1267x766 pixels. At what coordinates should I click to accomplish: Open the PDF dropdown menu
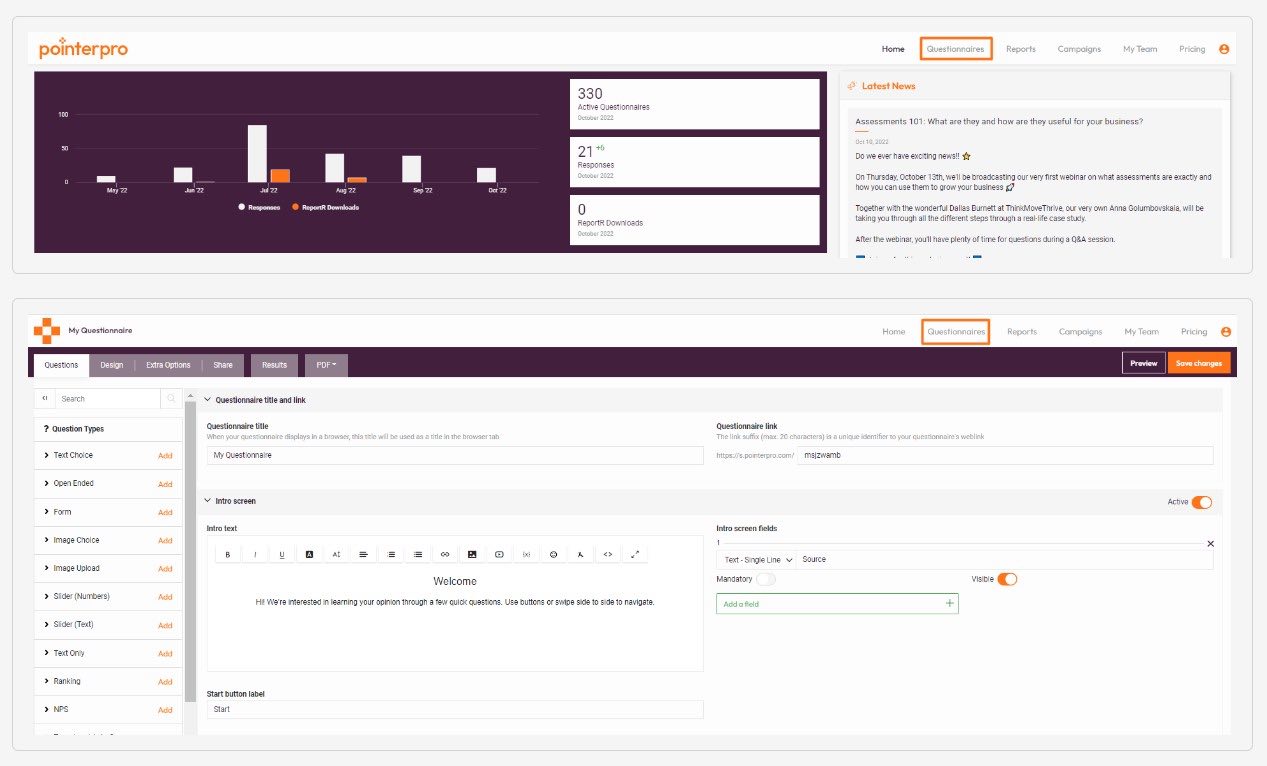pos(325,365)
